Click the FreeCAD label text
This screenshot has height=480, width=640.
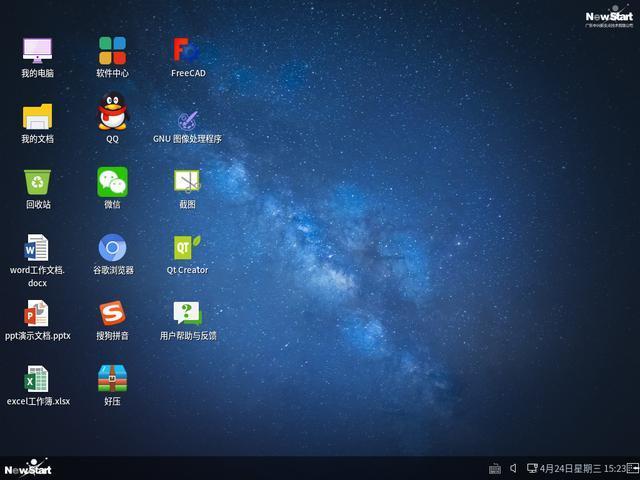click(188, 73)
